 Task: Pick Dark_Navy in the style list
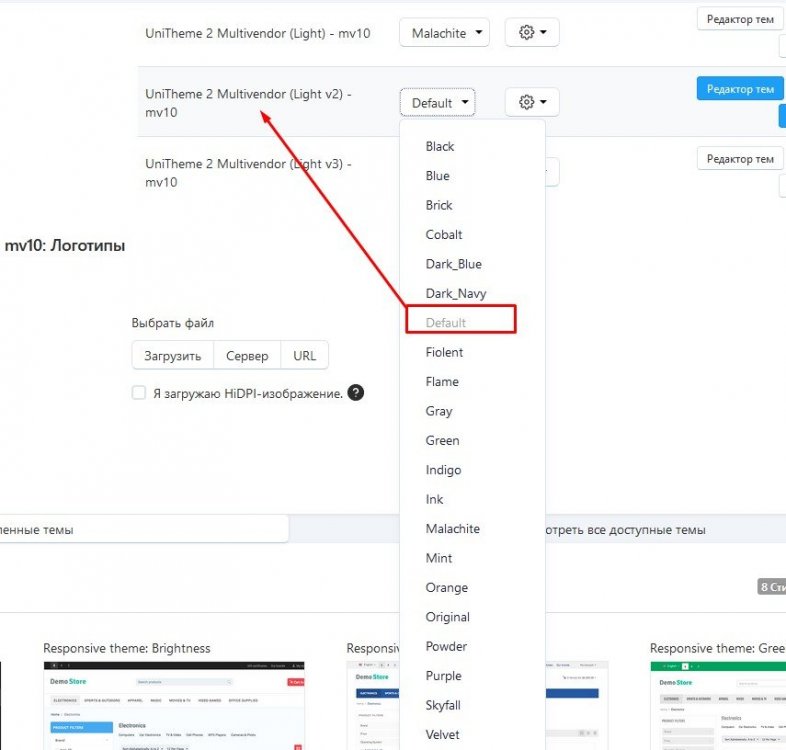point(456,293)
